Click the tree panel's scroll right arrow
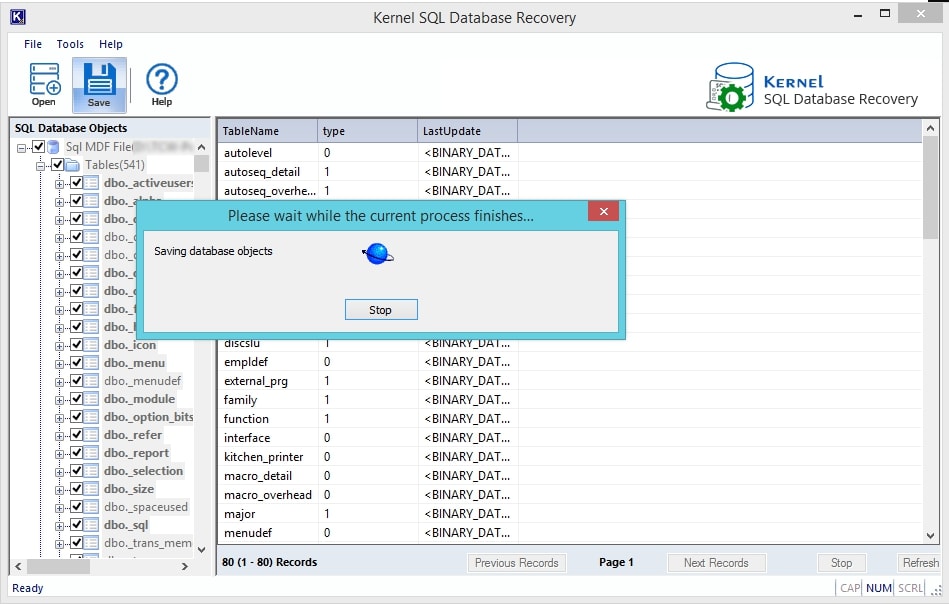Viewport: 949px width, 604px height. click(185, 566)
